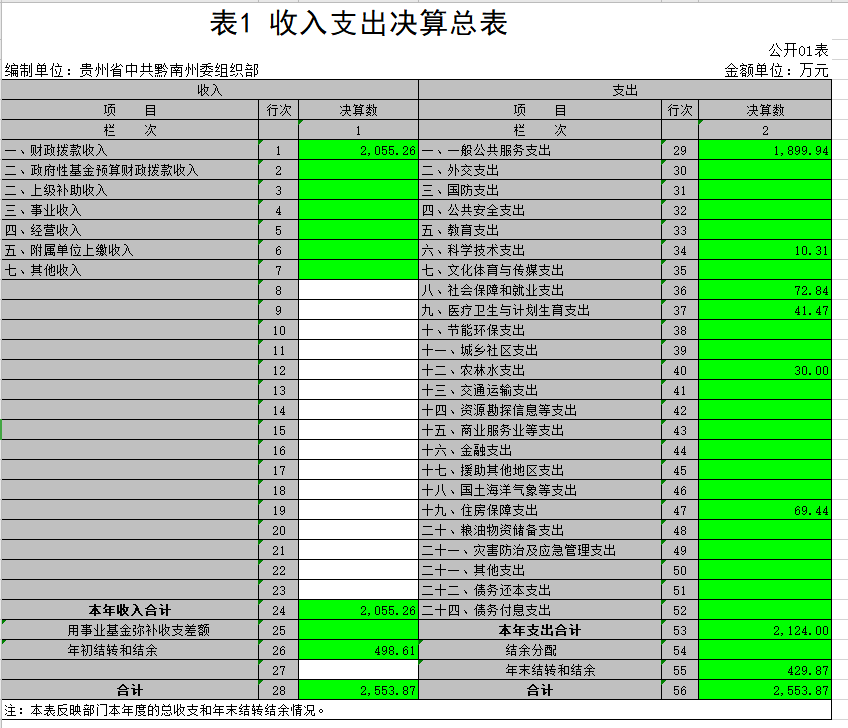Click the "本年收入合计" label cell
The image size is (848, 728).
(130, 610)
